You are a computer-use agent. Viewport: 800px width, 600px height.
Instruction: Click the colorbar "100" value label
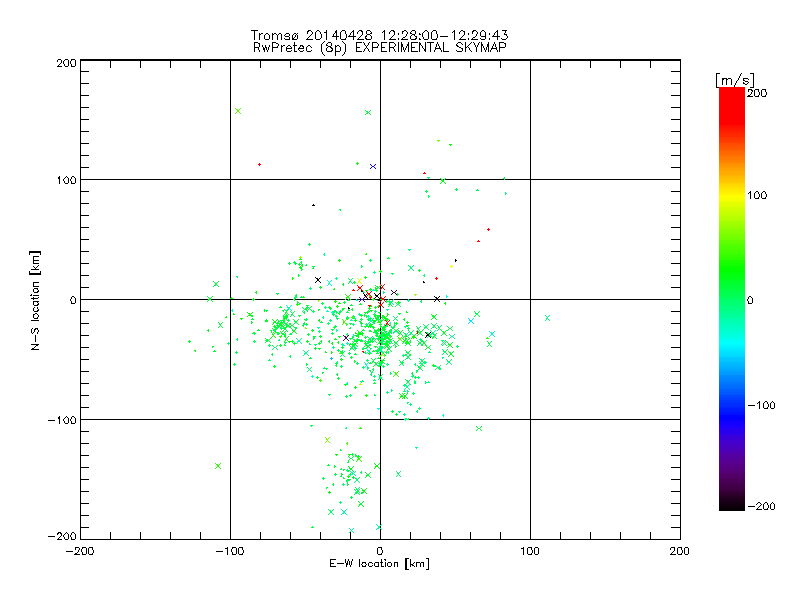pyautogui.click(x=757, y=195)
